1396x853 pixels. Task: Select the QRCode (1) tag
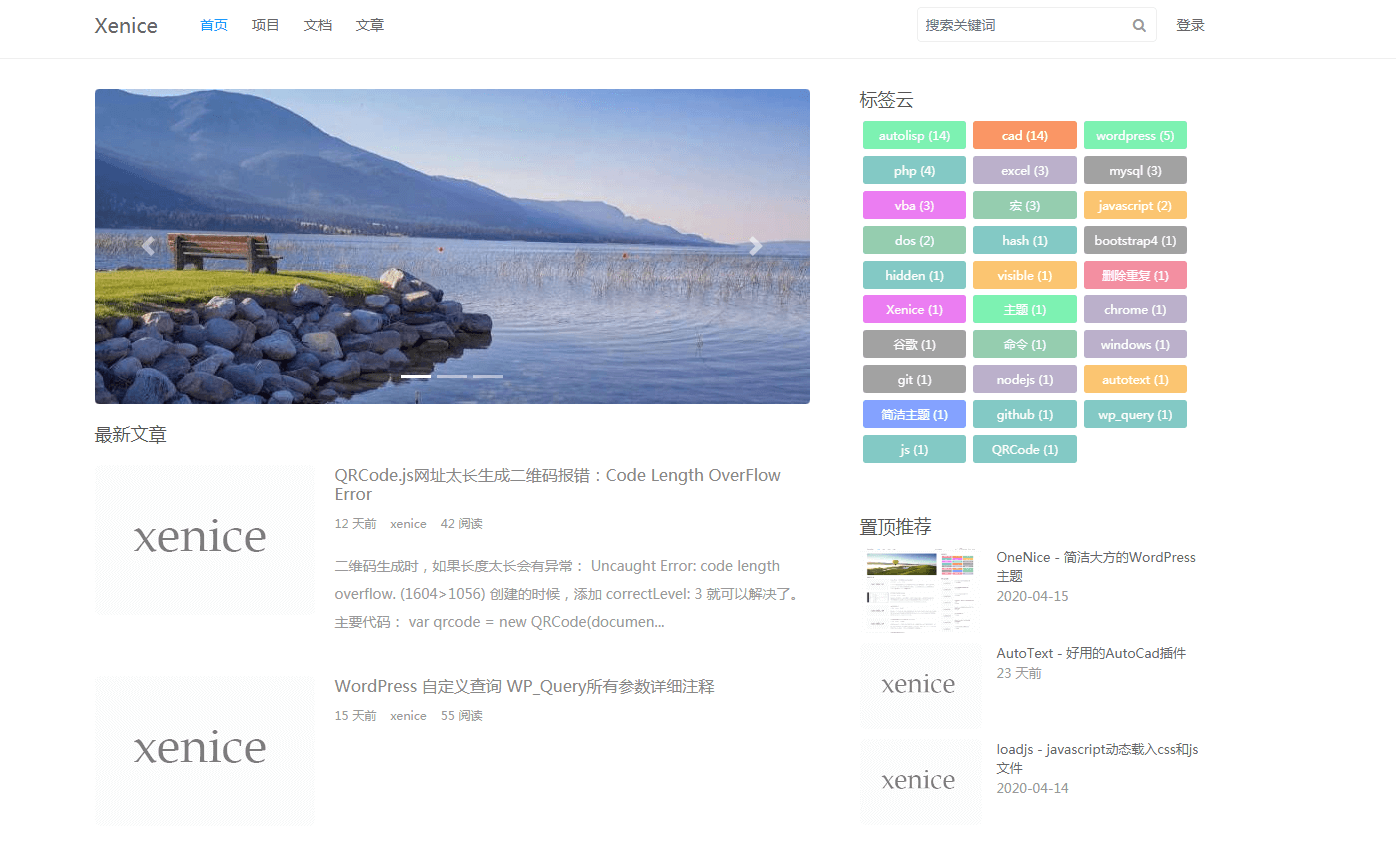tap(1024, 449)
